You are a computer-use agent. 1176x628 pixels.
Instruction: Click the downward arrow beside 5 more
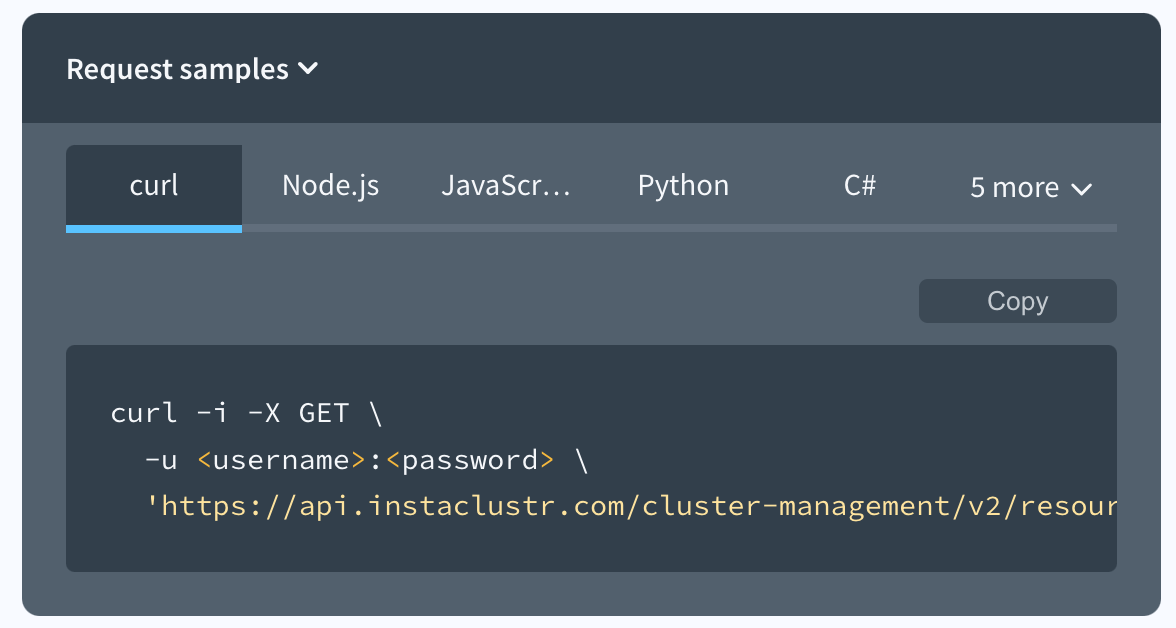coord(1084,188)
